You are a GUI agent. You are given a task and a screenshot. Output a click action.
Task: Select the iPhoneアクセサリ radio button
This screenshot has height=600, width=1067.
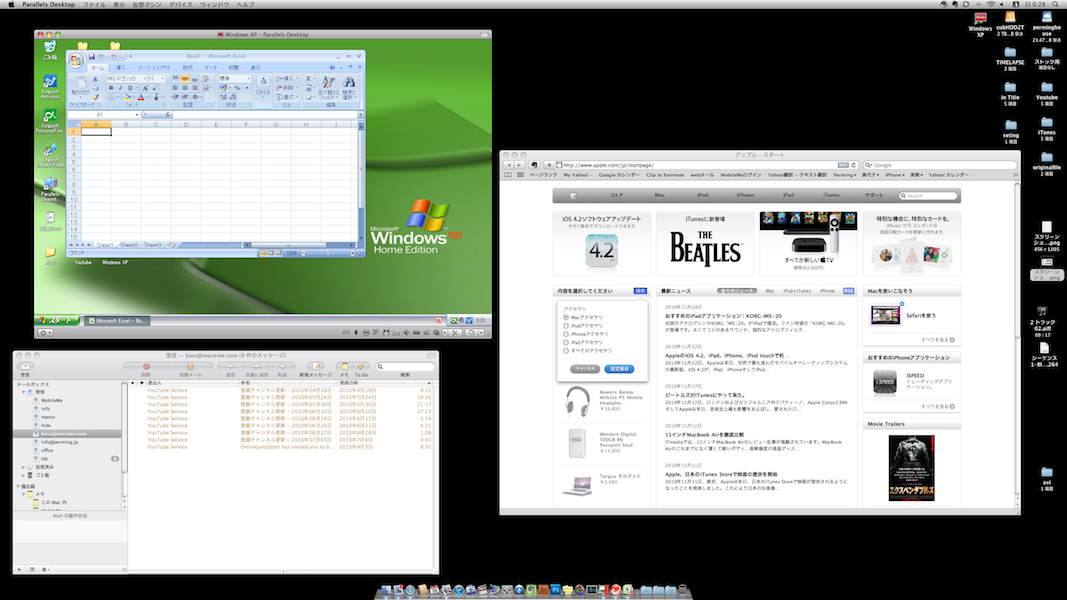click(565, 334)
